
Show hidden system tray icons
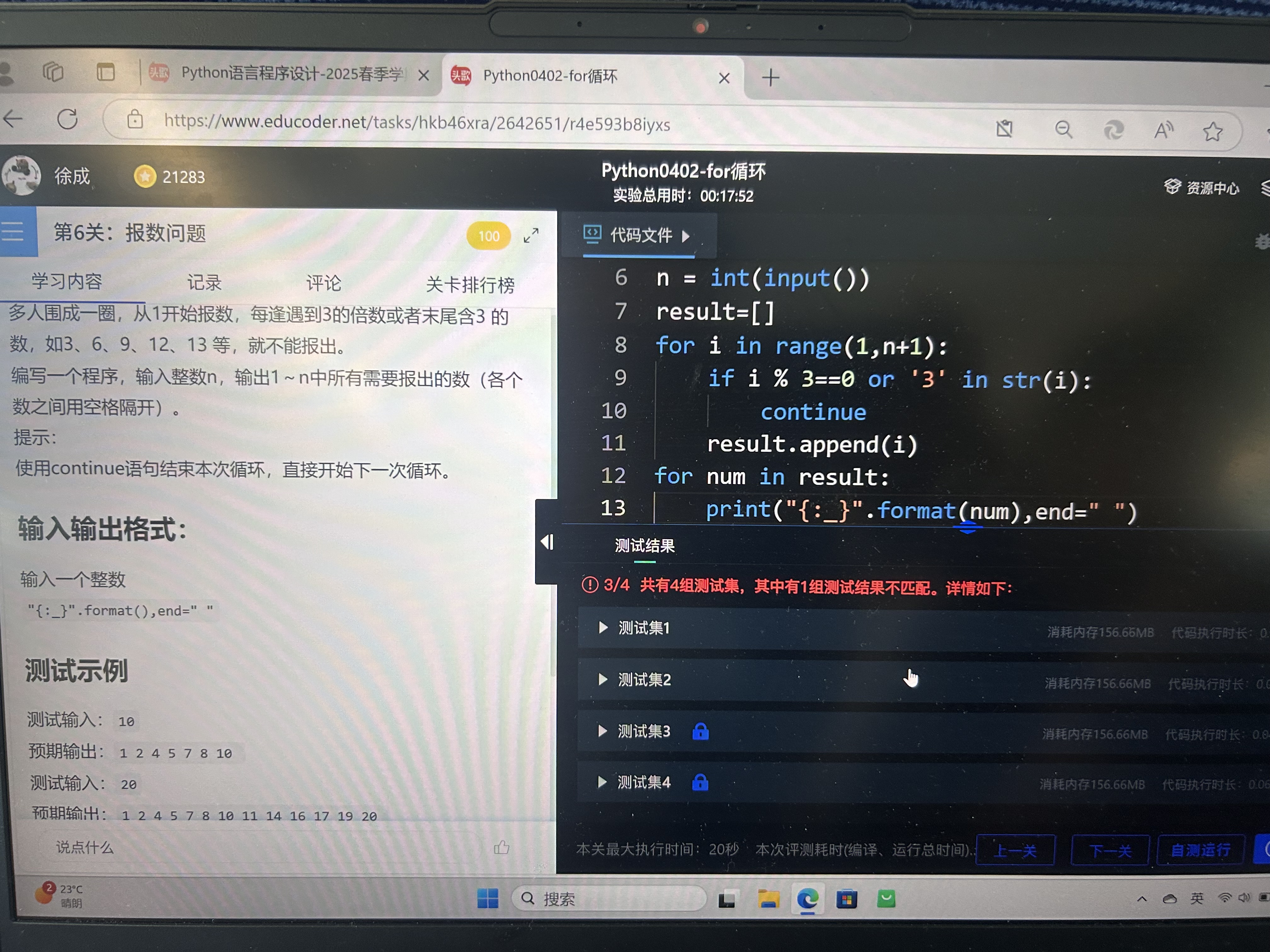tap(1141, 898)
